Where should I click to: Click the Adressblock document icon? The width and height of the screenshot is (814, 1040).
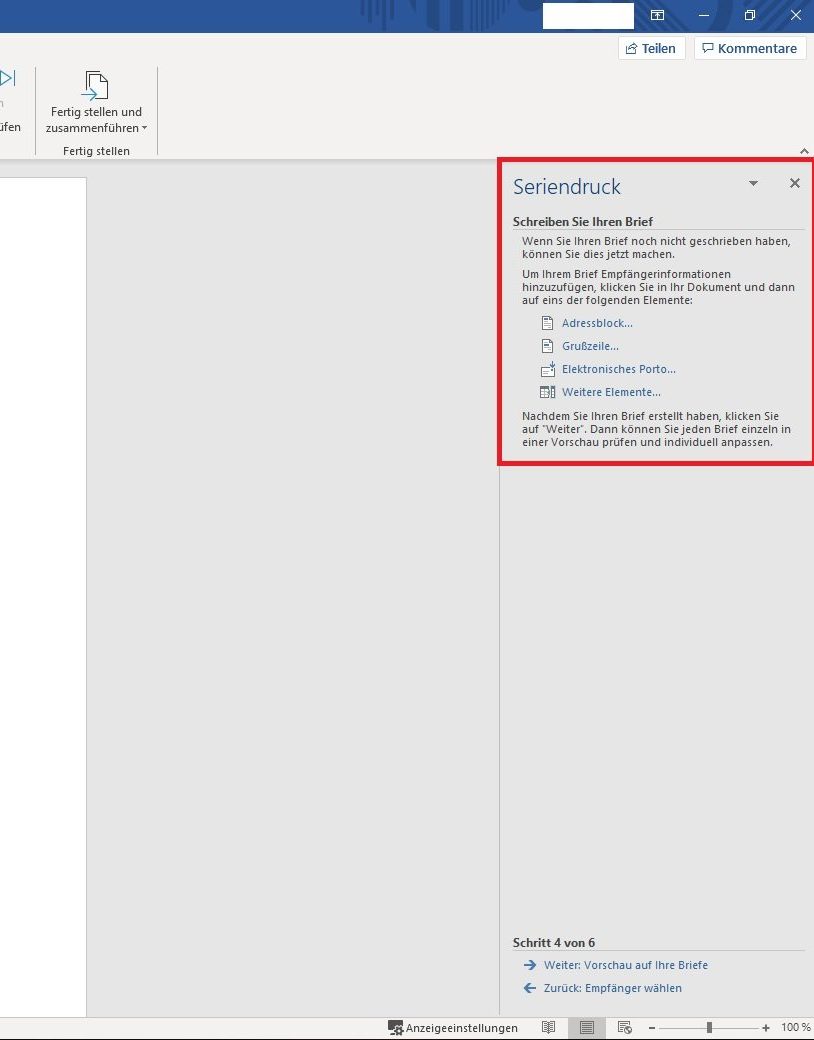(x=547, y=323)
